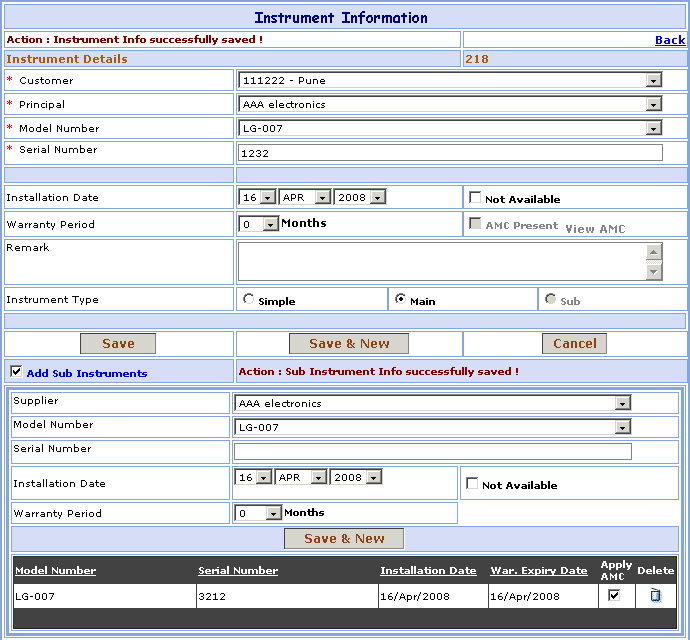Image resolution: width=690 pixels, height=640 pixels.
Task: Expand the Principal dropdown list
Action: pos(653,104)
